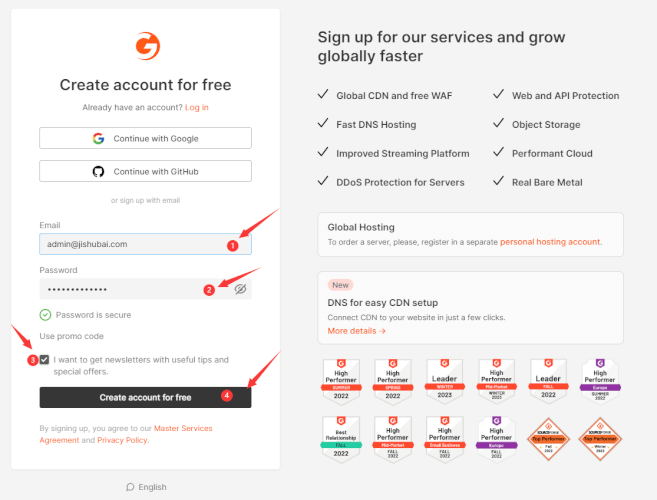
Task: Uncheck the newsletters checkbox
Action: [x=45, y=359]
